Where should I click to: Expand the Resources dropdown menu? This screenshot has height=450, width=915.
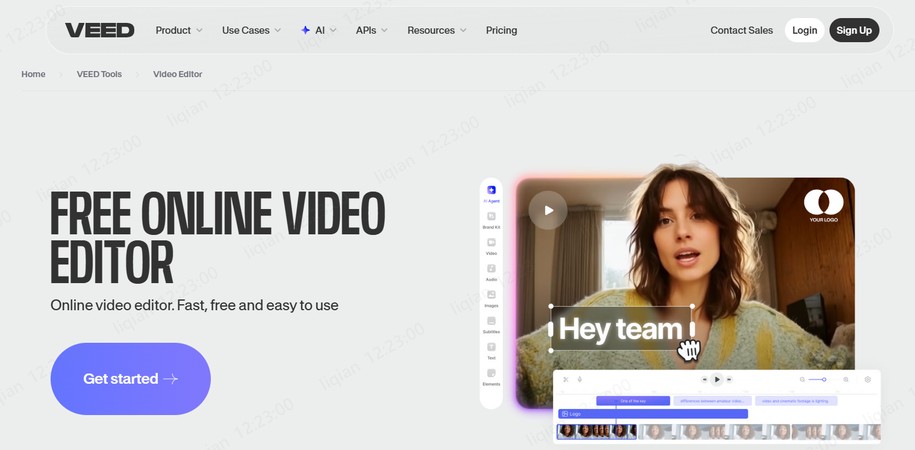[x=436, y=30]
